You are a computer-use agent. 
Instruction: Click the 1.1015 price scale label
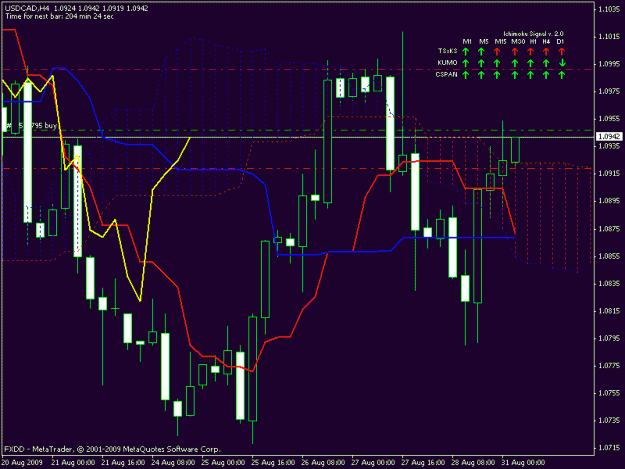(x=609, y=37)
